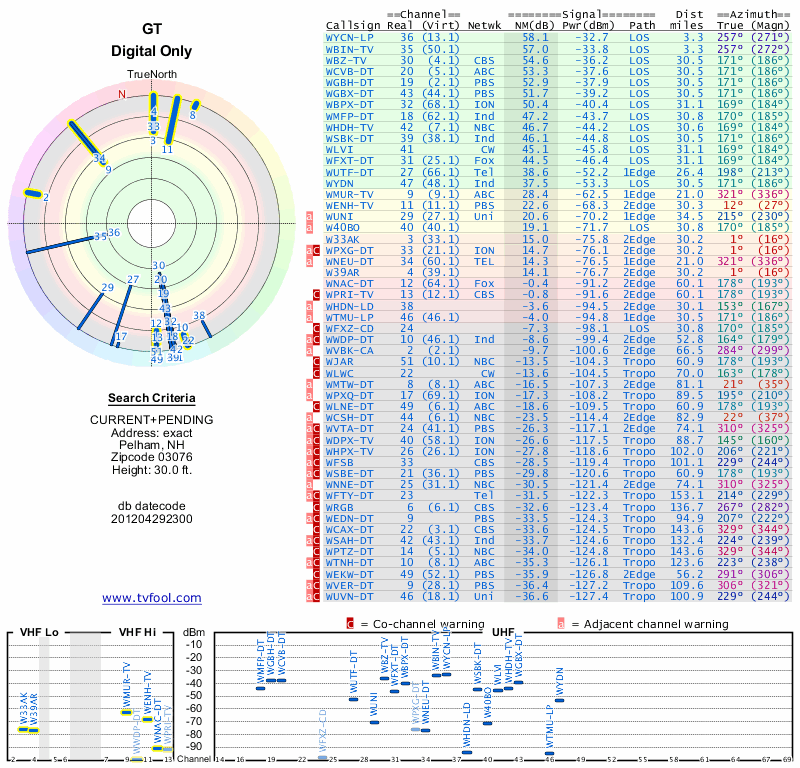Click the WFXZ-CD bar in the UHF chart
Viewport: 800px width, 768px height.
[322, 758]
